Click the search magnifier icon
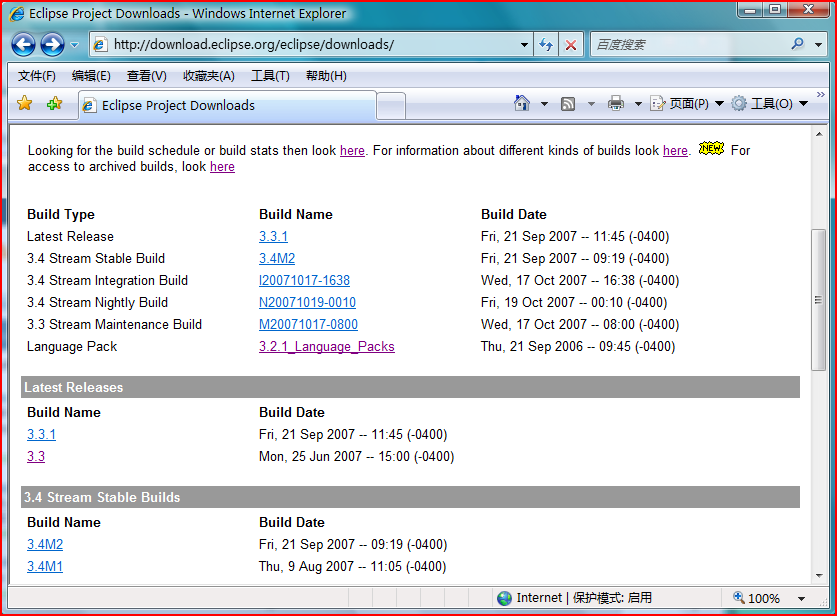Image resolution: width=837 pixels, height=616 pixels. [x=797, y=44]
